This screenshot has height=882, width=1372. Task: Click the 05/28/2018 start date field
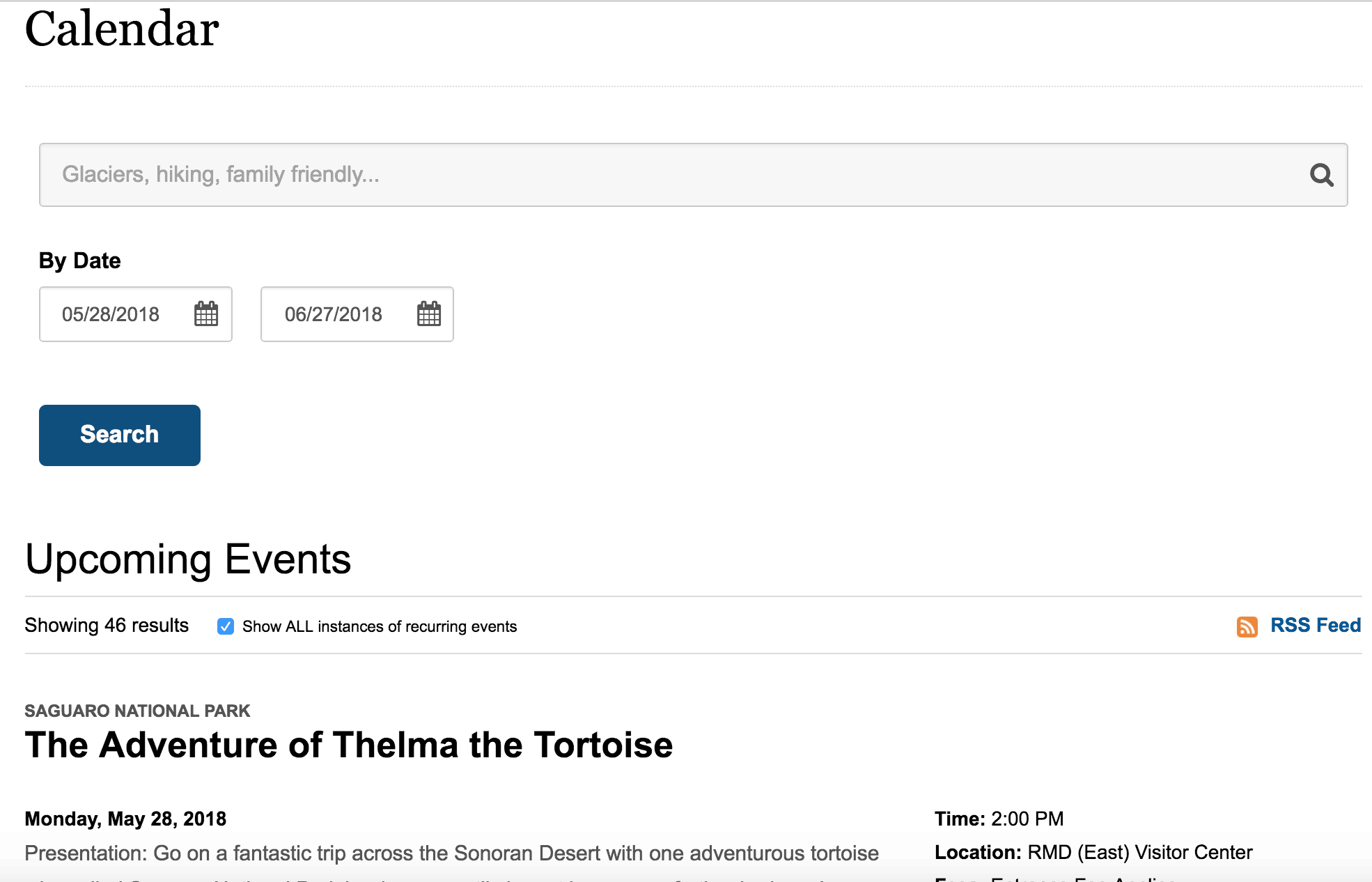coord(136,314)
